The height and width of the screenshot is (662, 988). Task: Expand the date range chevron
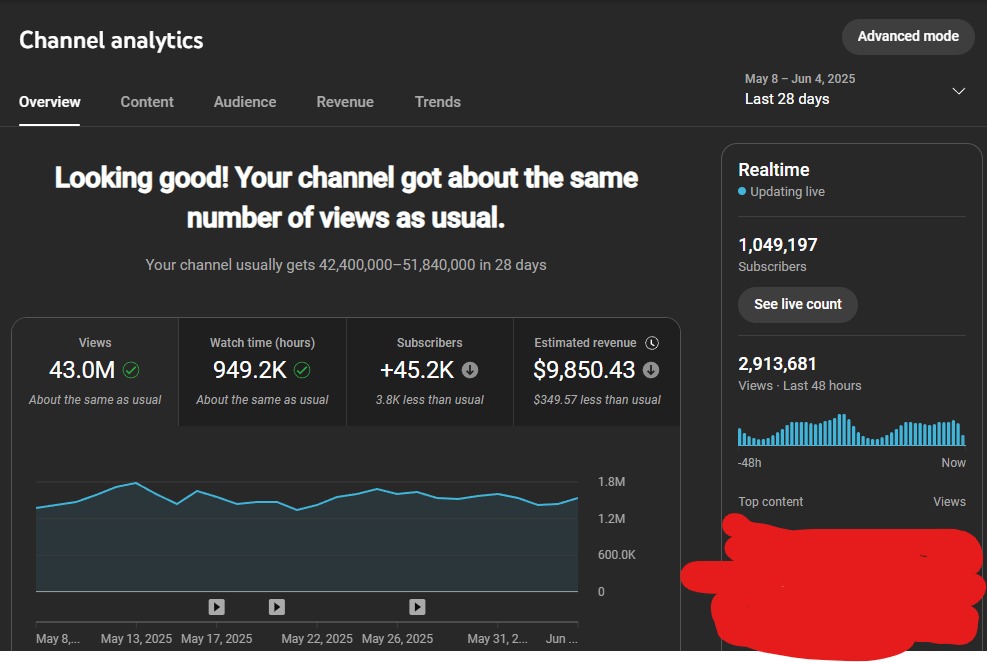tap(958, 91)
